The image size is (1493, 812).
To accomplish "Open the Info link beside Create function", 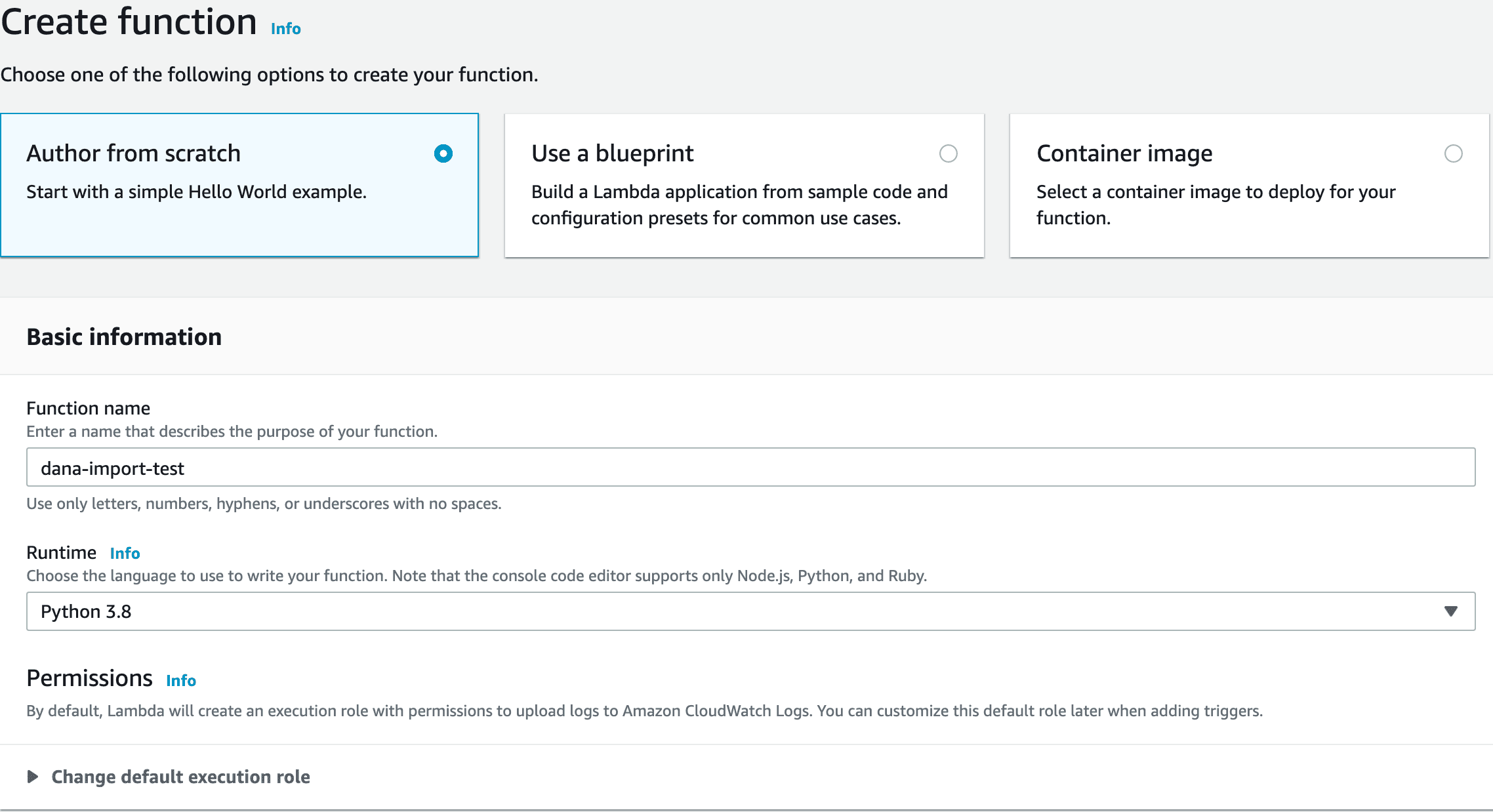I will (285, 29).
